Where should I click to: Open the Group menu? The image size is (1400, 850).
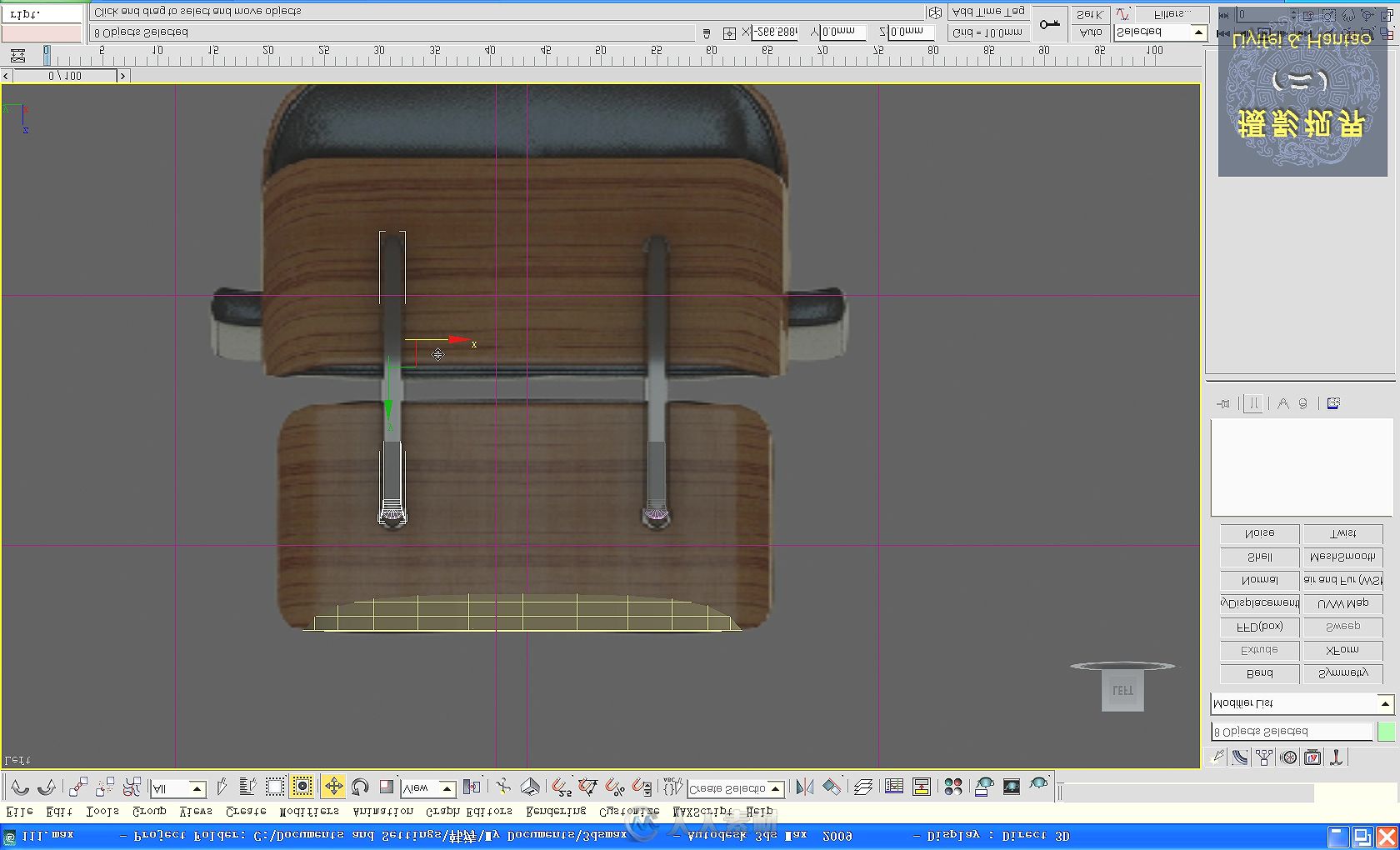149,811
